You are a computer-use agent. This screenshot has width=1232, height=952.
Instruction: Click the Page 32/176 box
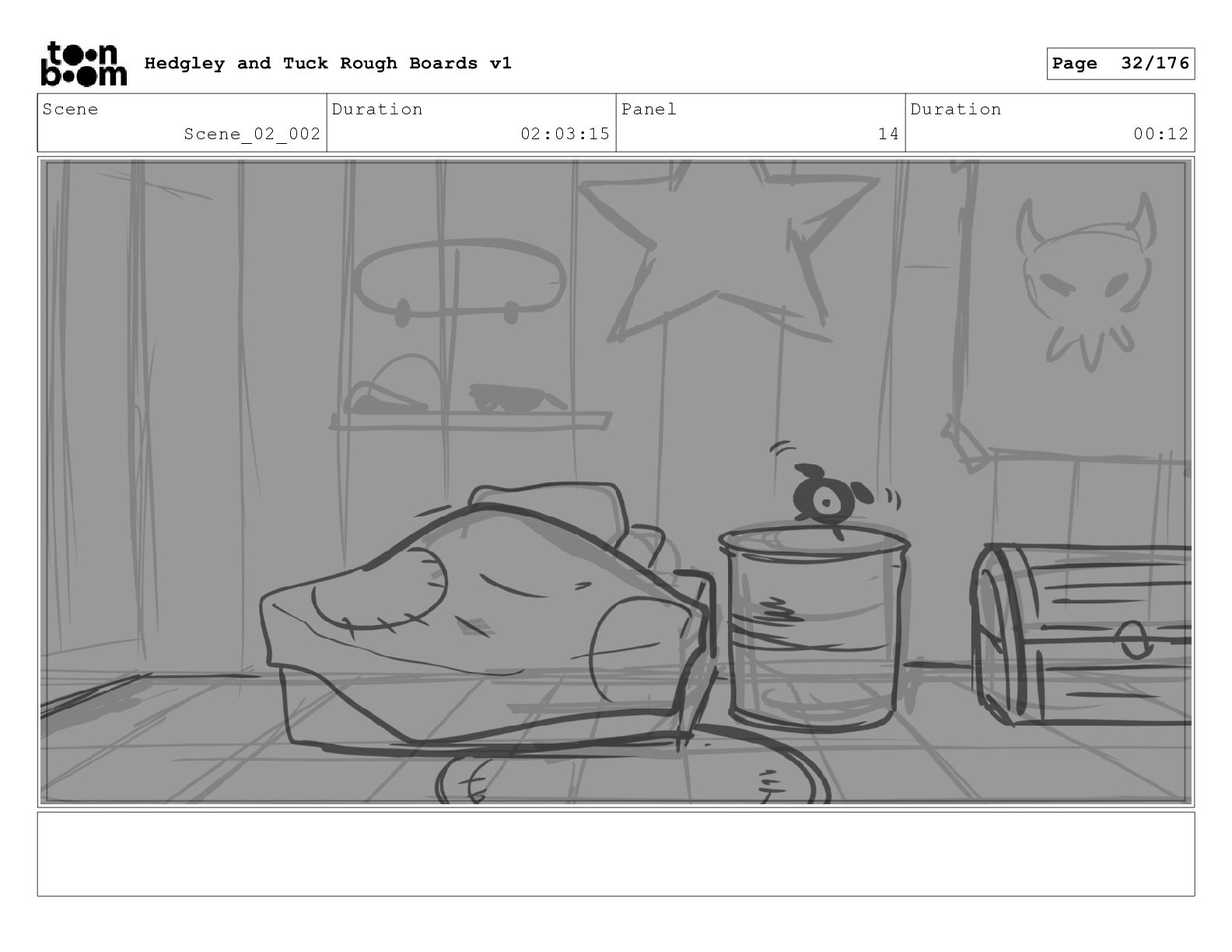(1120, 64)
